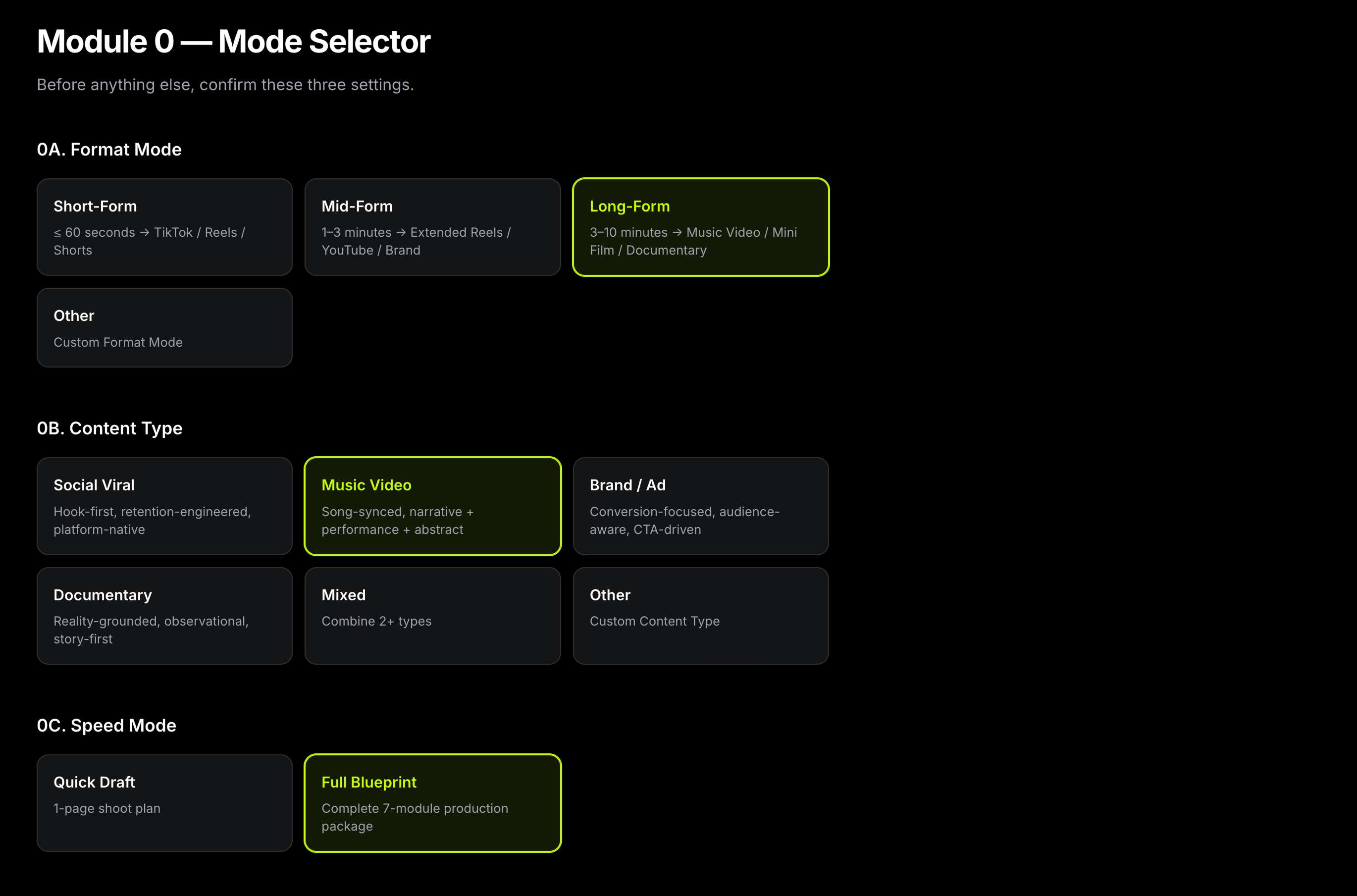Viewport: 1357px width, 896px height.
Task: Select the Social Viral content type
Action: [x=164, y=506]
